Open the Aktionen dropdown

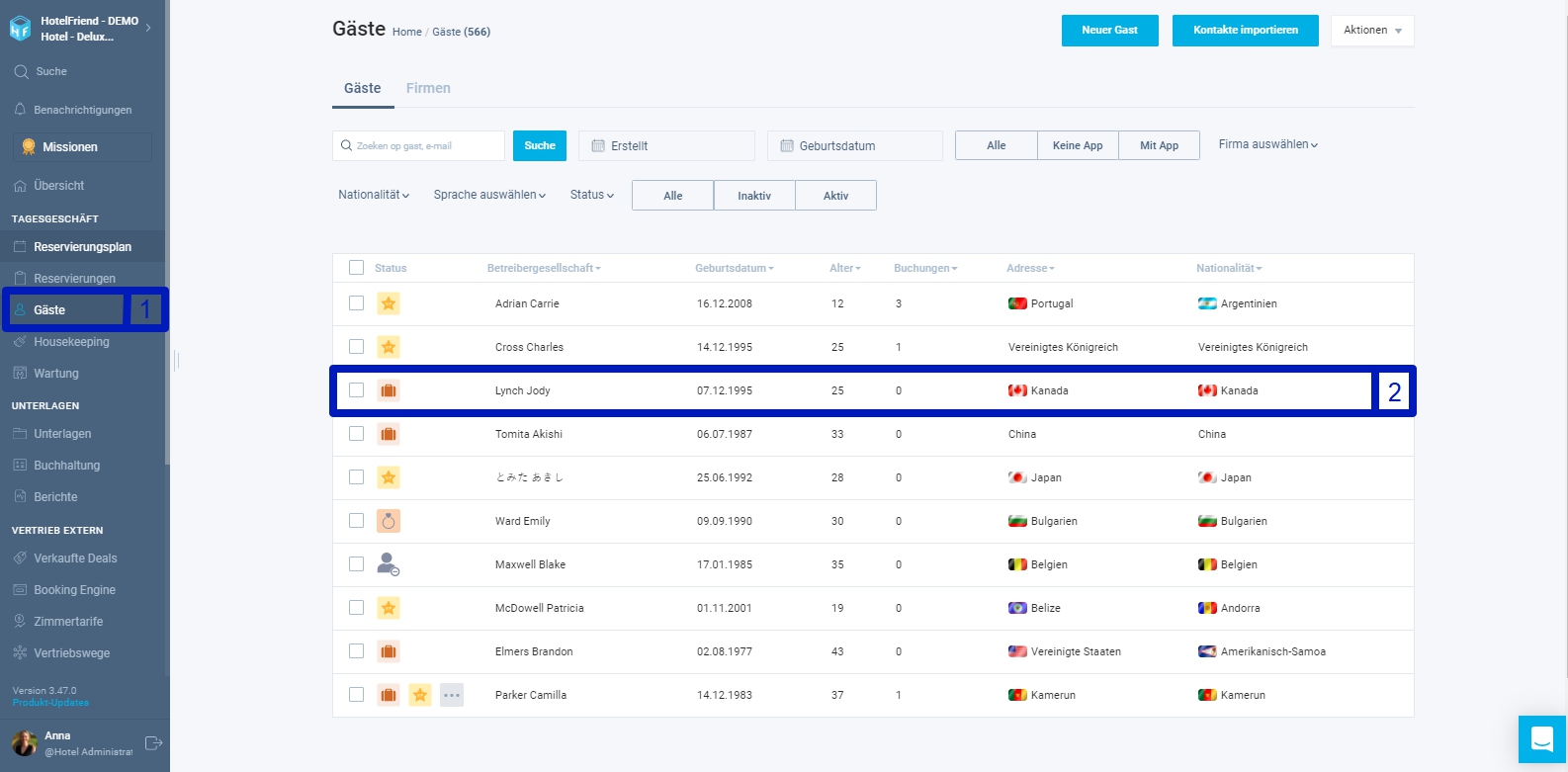pyautogui.click(x=1372, y=31)
